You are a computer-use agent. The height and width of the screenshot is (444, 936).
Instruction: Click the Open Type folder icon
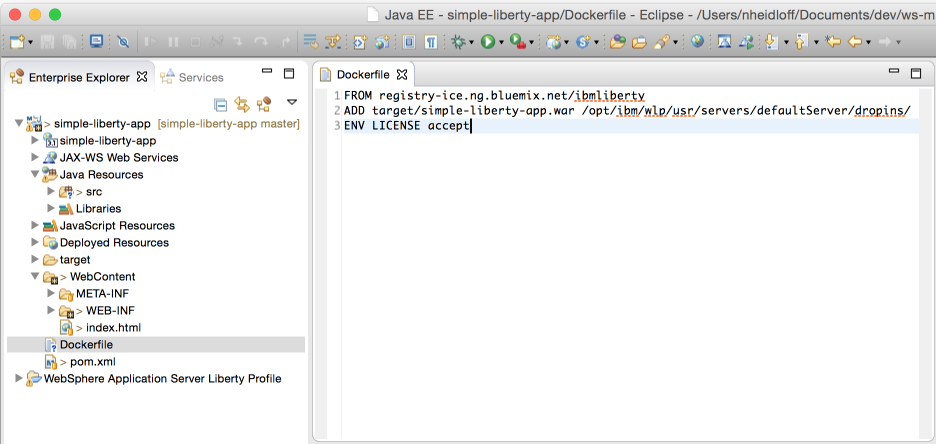617,42
